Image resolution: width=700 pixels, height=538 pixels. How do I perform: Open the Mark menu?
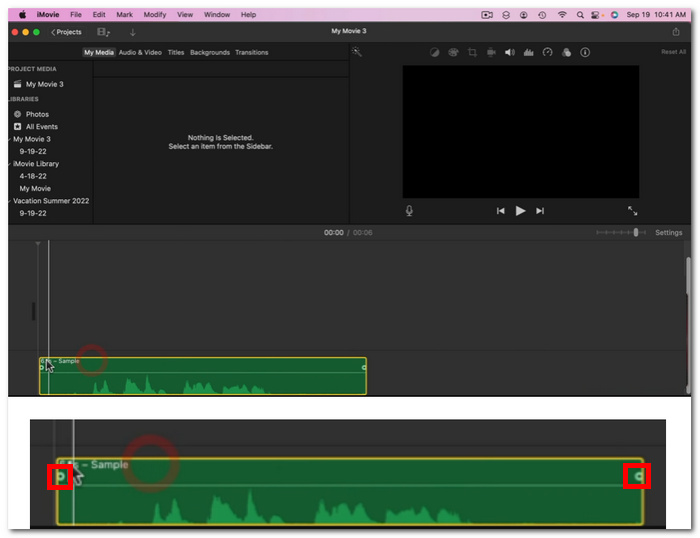[124, 15]
